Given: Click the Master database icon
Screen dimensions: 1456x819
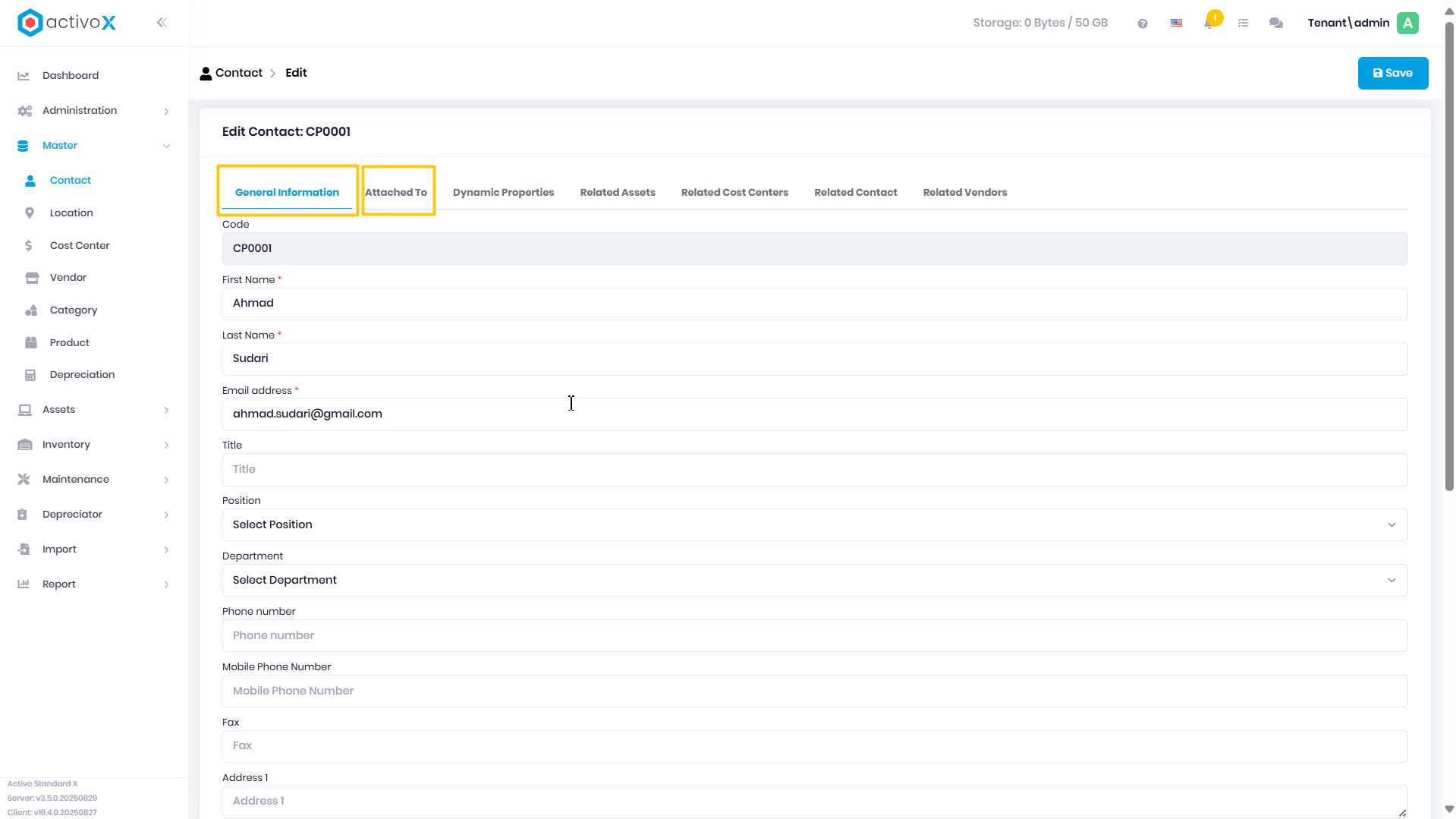Looking at the screenshot, I should [x=23, y=146].
